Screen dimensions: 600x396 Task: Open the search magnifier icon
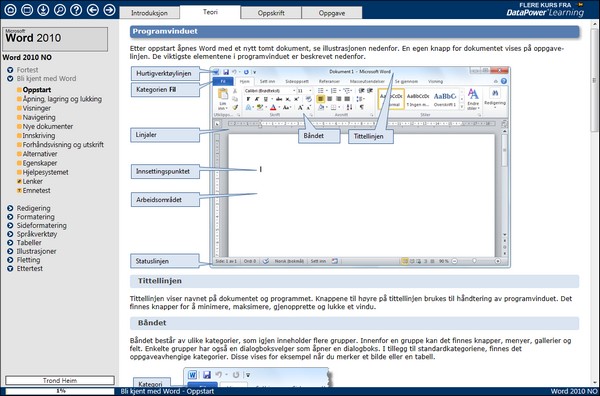pos(60,10)
